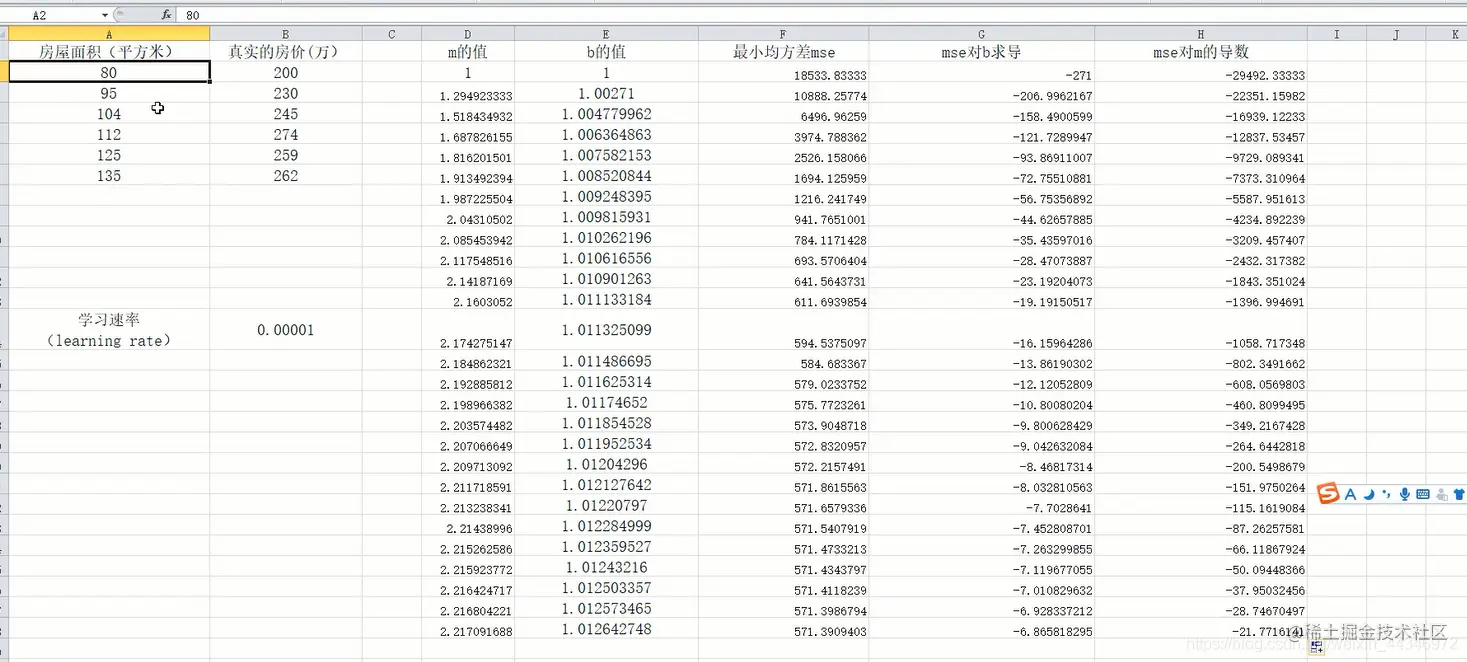Select column D header

(x=468, y=34)
